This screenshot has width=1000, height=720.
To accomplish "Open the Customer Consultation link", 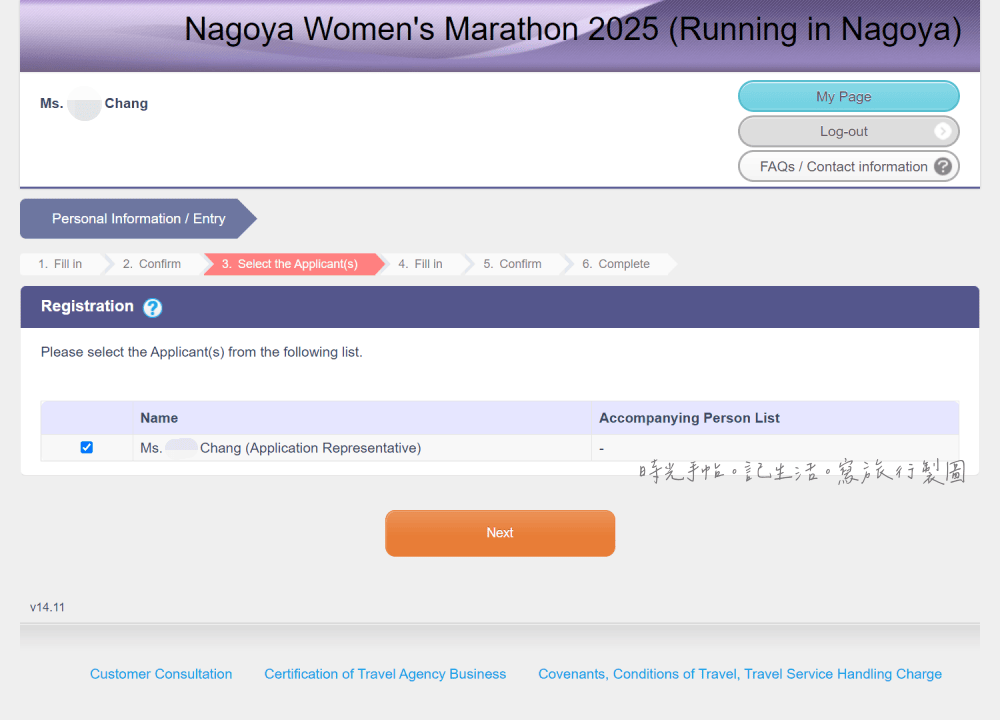I will tap(161, 674).
